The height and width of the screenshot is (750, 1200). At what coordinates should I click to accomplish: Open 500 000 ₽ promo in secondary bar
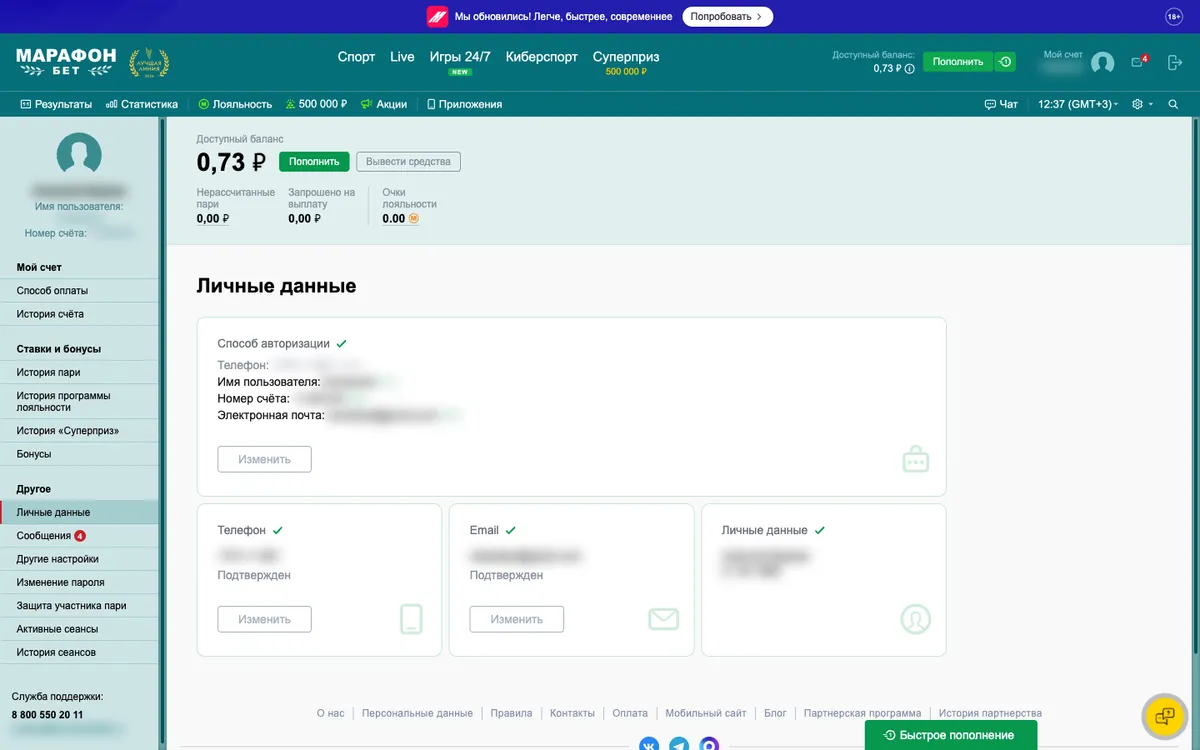[316, 104]
